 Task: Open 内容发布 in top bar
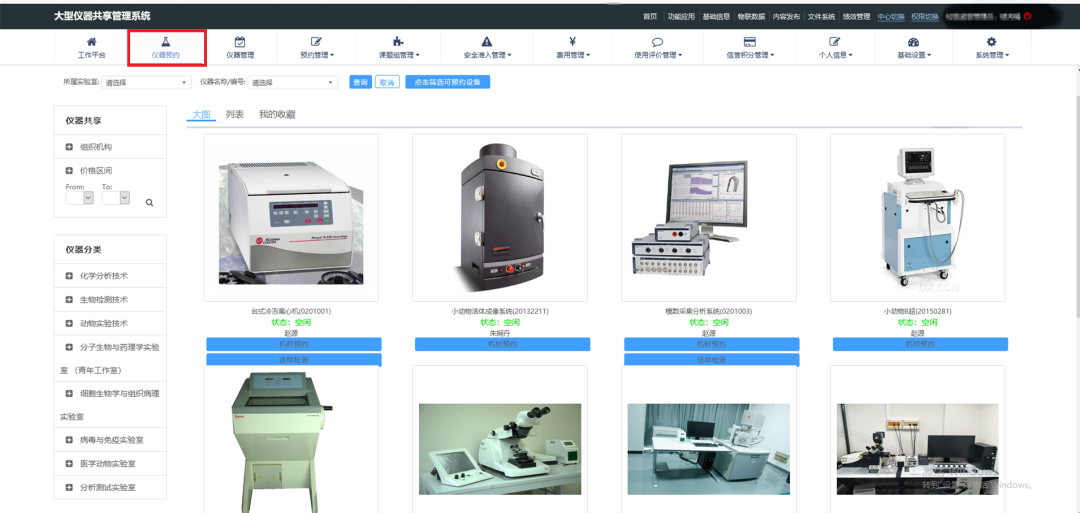(x=786, y=17)
